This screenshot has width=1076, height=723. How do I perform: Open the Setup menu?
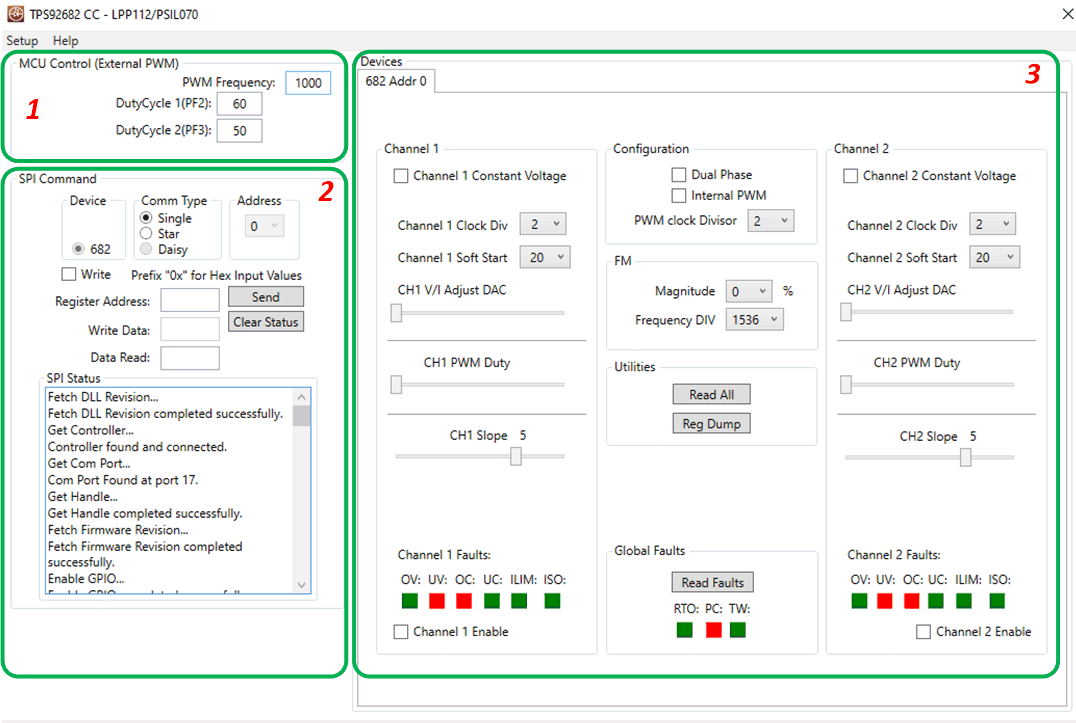click(22, 41)
